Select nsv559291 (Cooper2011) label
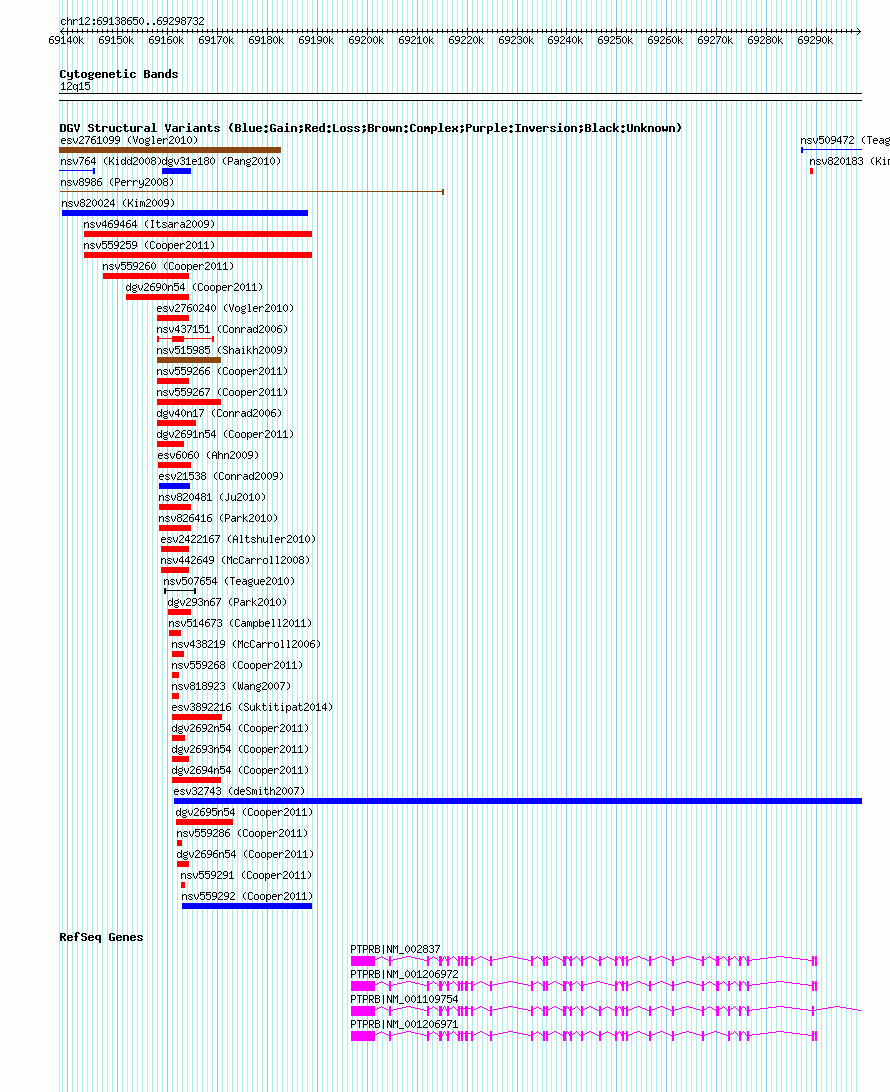890x1092 pixels. click(x=247, y=874)
